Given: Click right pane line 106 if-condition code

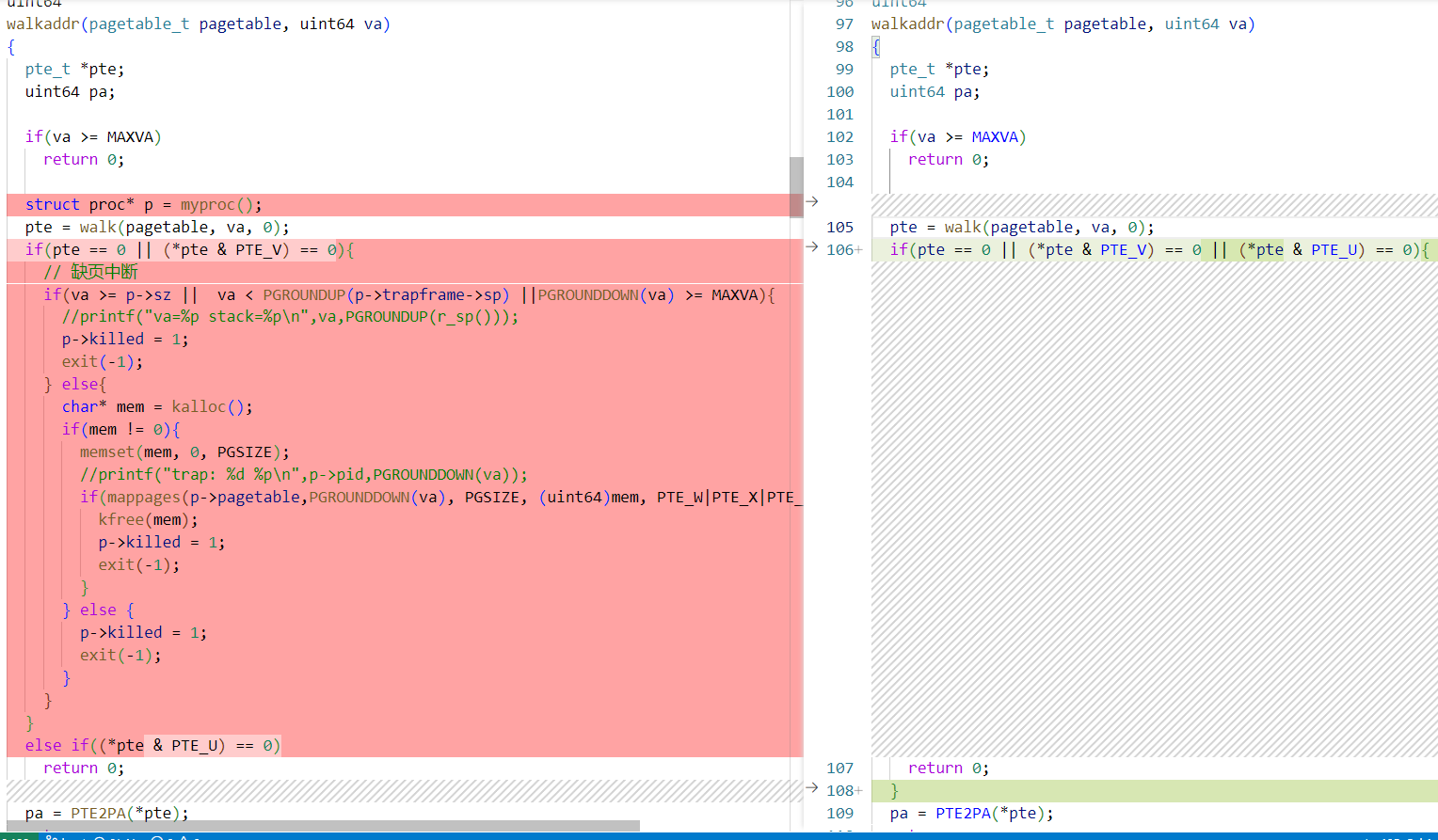Looking at the screenshot, I should (1159, 250).
